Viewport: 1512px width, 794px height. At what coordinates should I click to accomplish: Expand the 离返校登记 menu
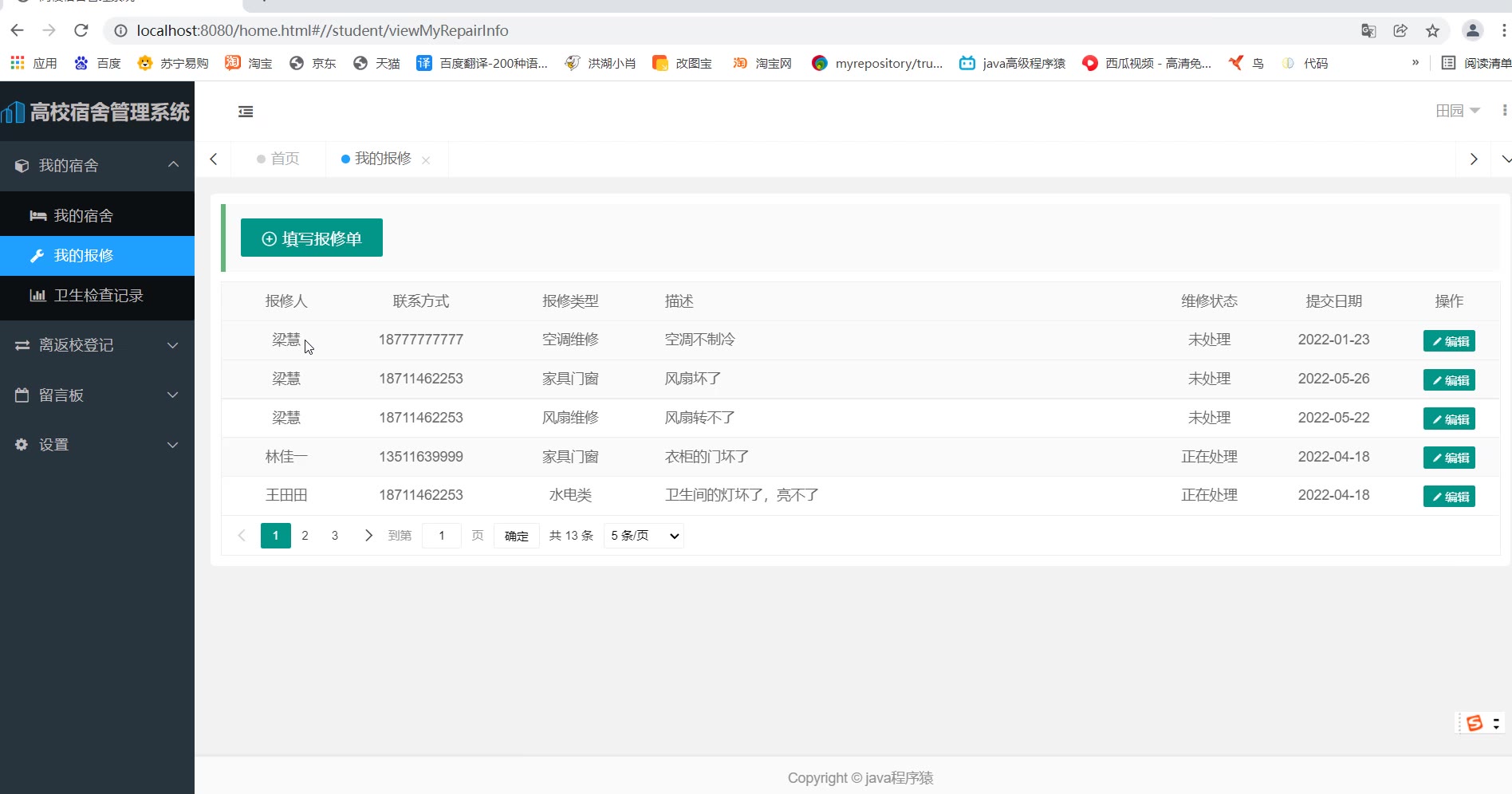click(97, 345)
